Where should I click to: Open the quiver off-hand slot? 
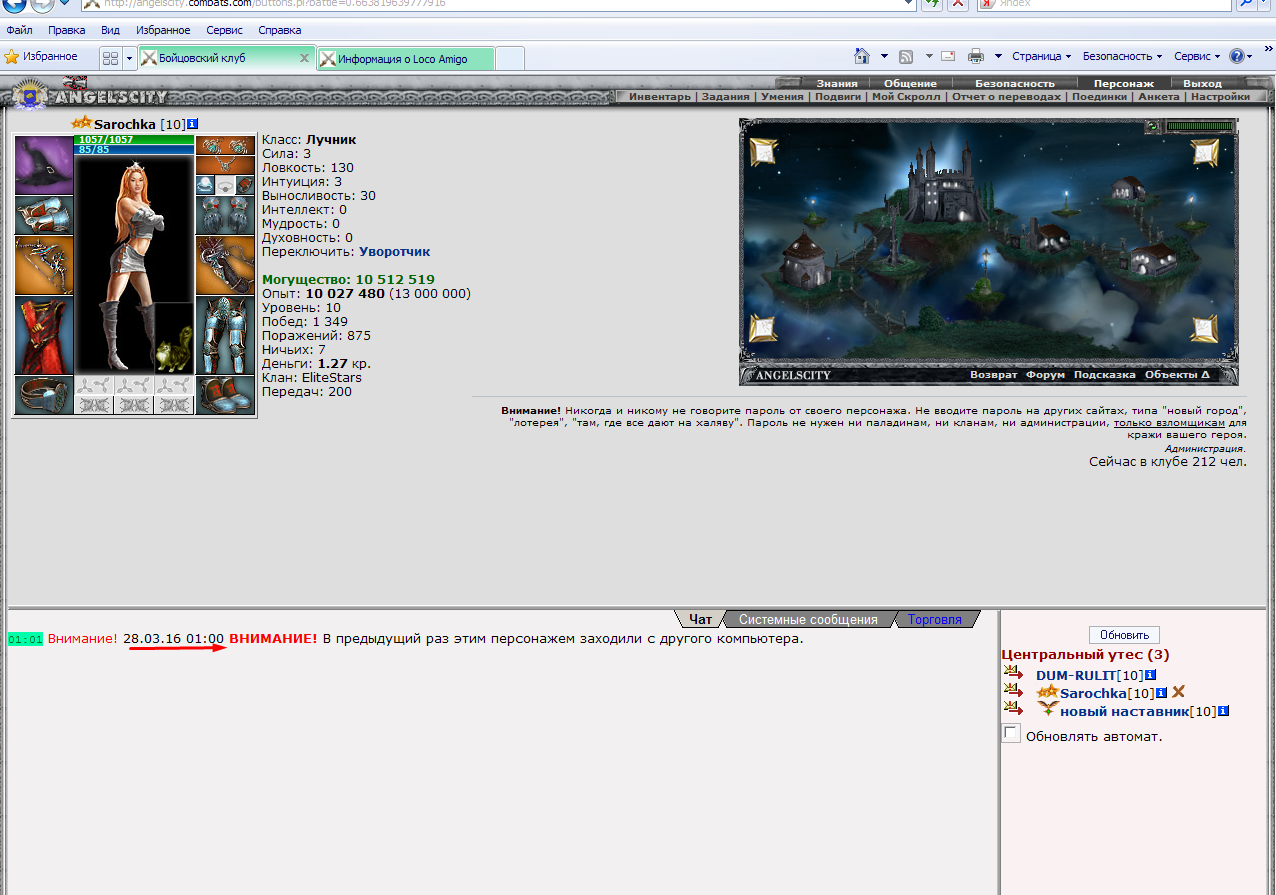[224, 265]
